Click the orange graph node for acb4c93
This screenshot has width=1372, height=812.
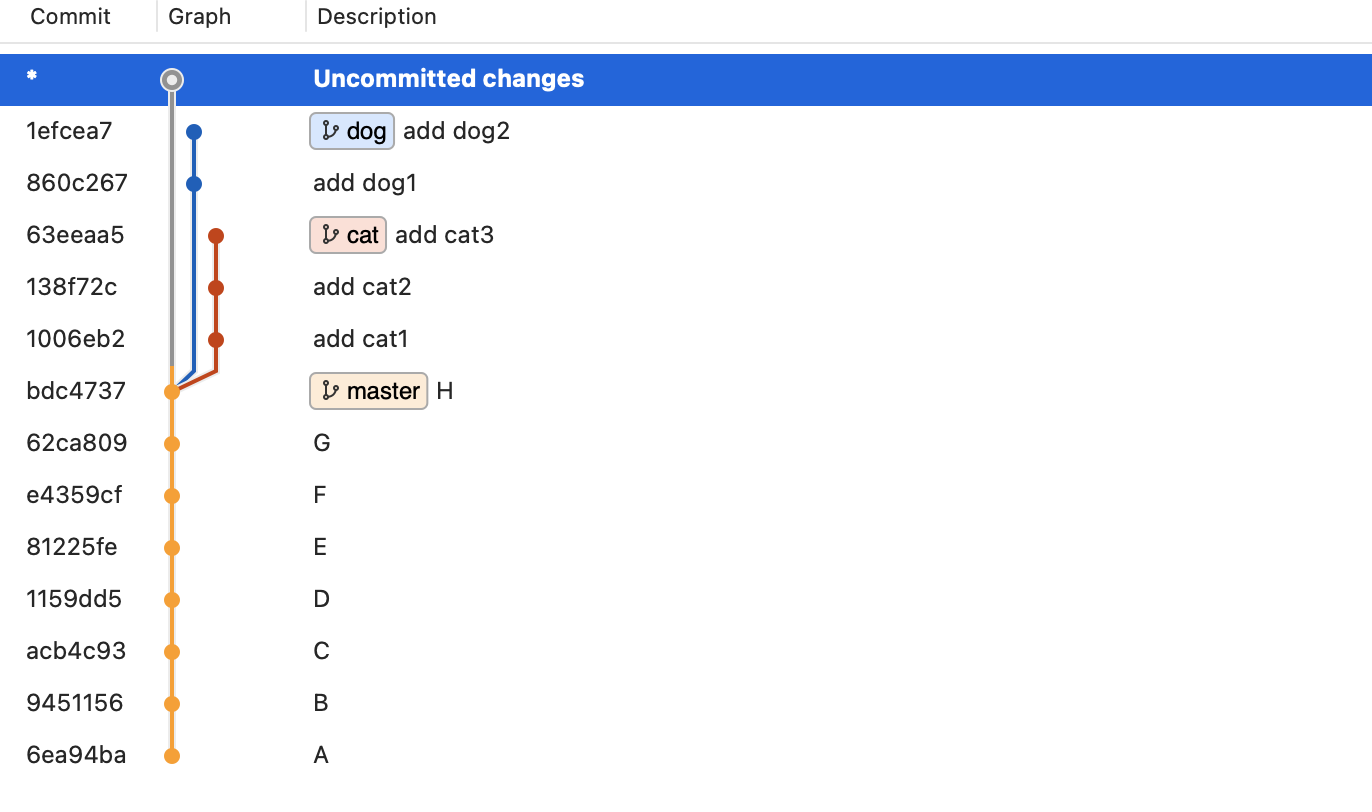coord(172,652)
